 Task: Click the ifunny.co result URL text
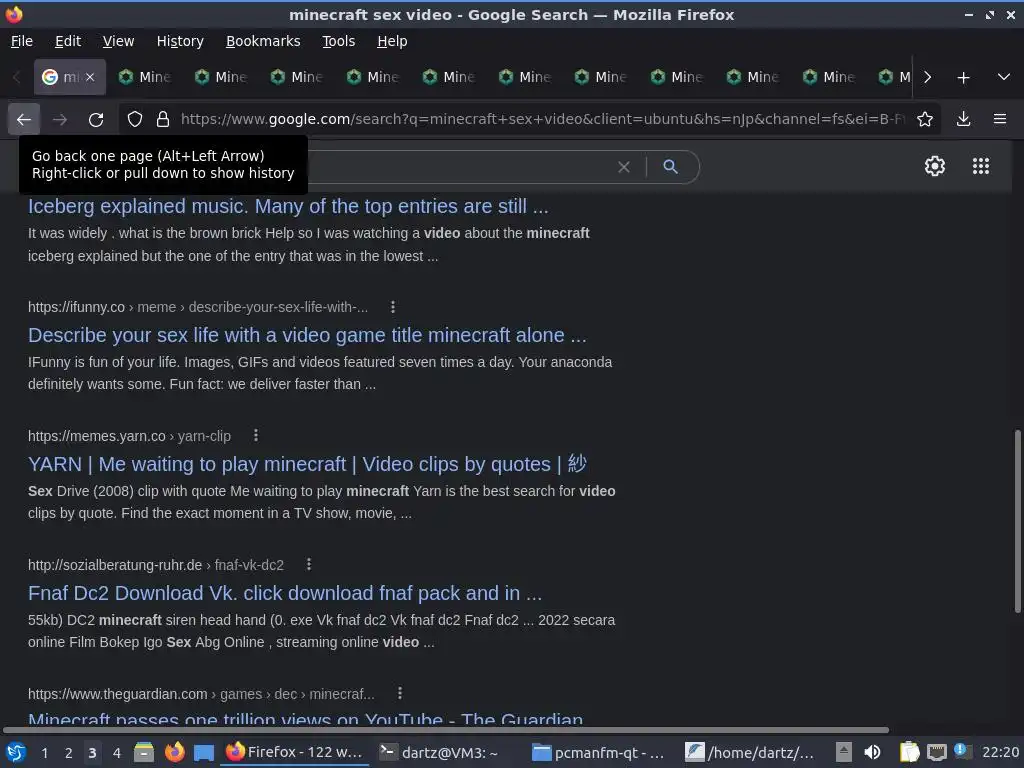point(198,307)
